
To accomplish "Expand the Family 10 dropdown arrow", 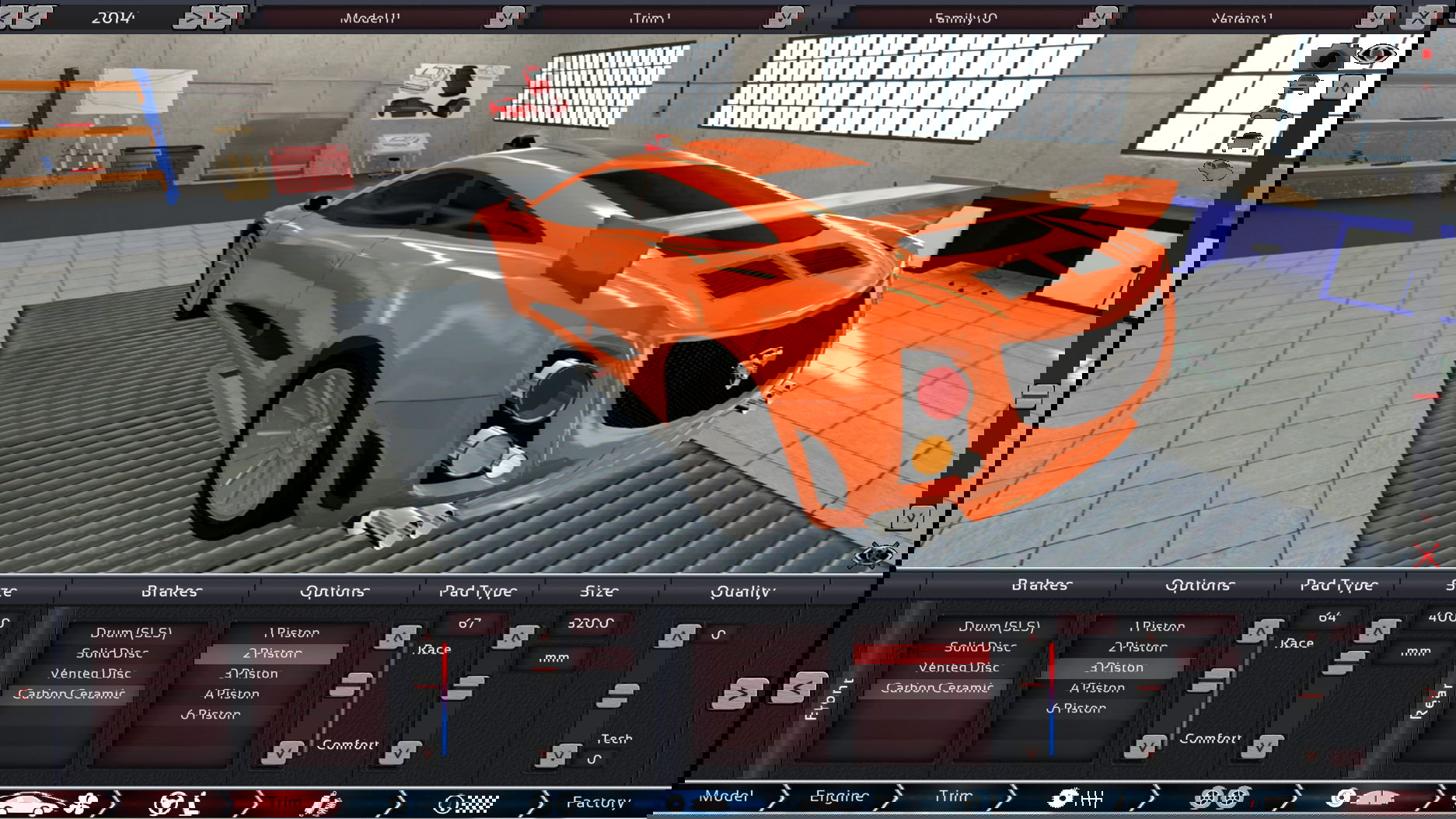I will [x=1102, y=17].
